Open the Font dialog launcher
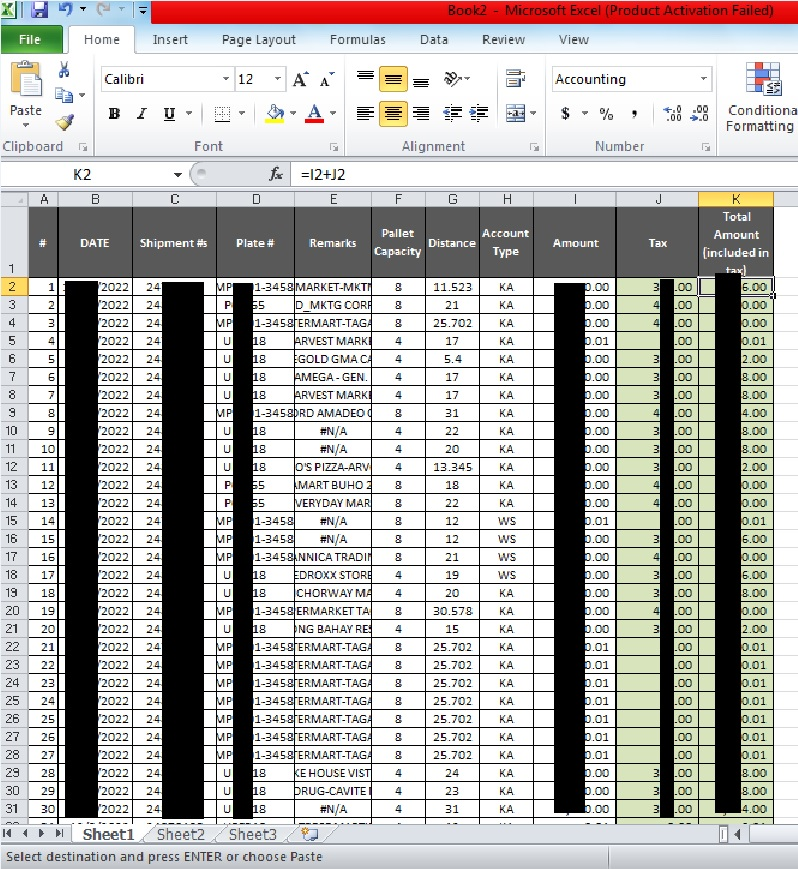The image size is (798, 869). [334, 147]
